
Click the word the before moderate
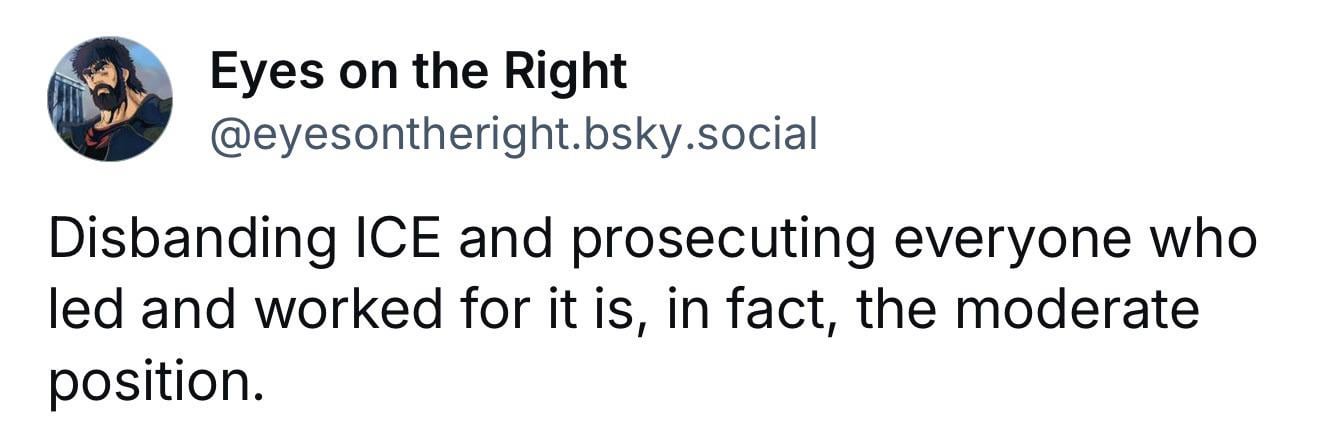pyautogui.click(x=892, y=309)
